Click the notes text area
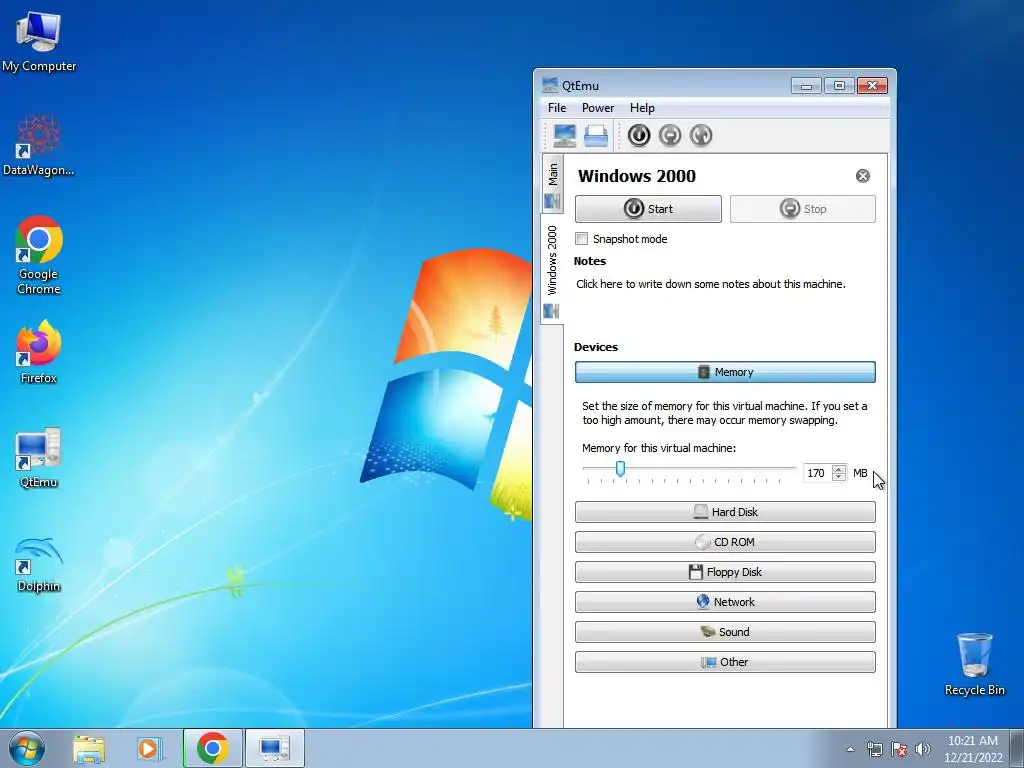1024x768 pixels. [x=711, y=284]
